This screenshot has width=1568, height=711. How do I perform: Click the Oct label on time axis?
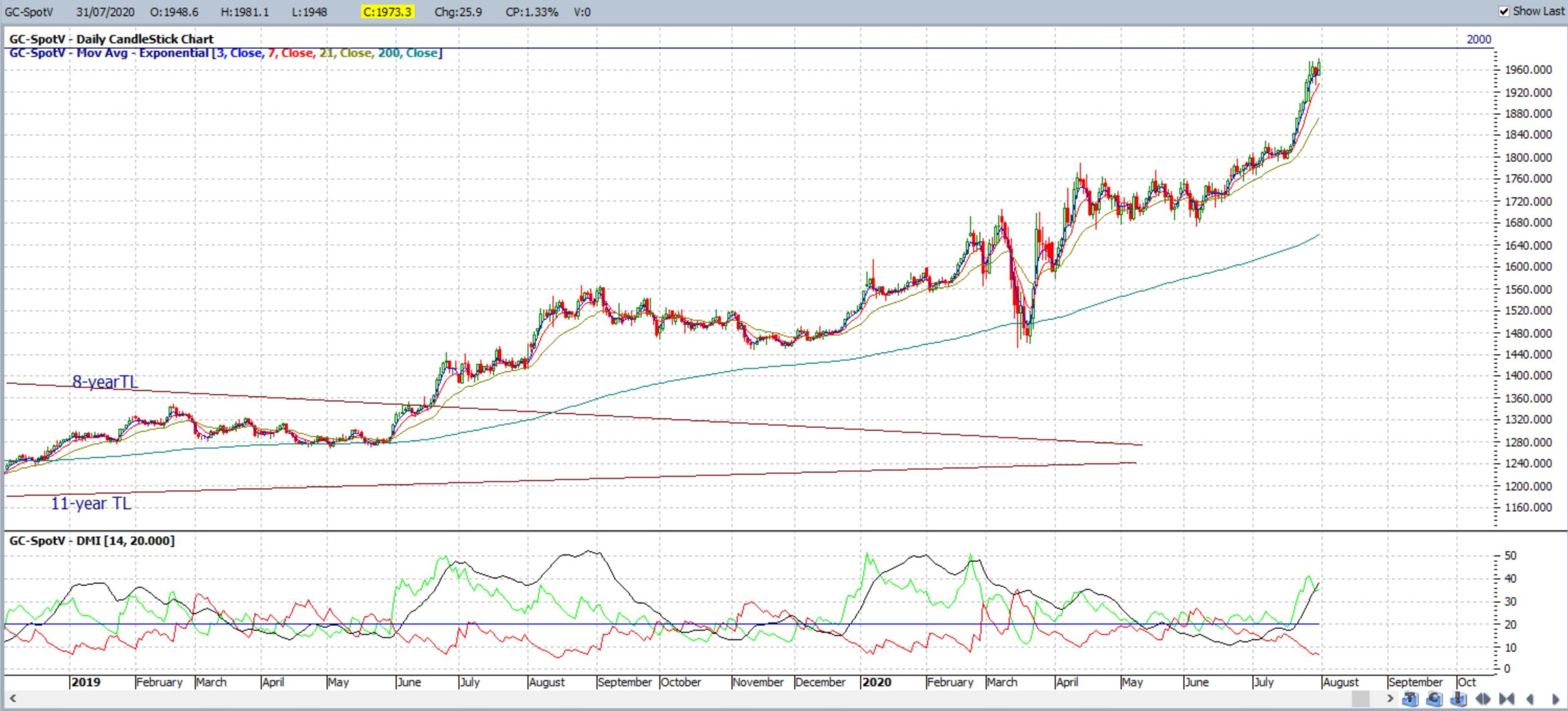[x=1466, y=682]
